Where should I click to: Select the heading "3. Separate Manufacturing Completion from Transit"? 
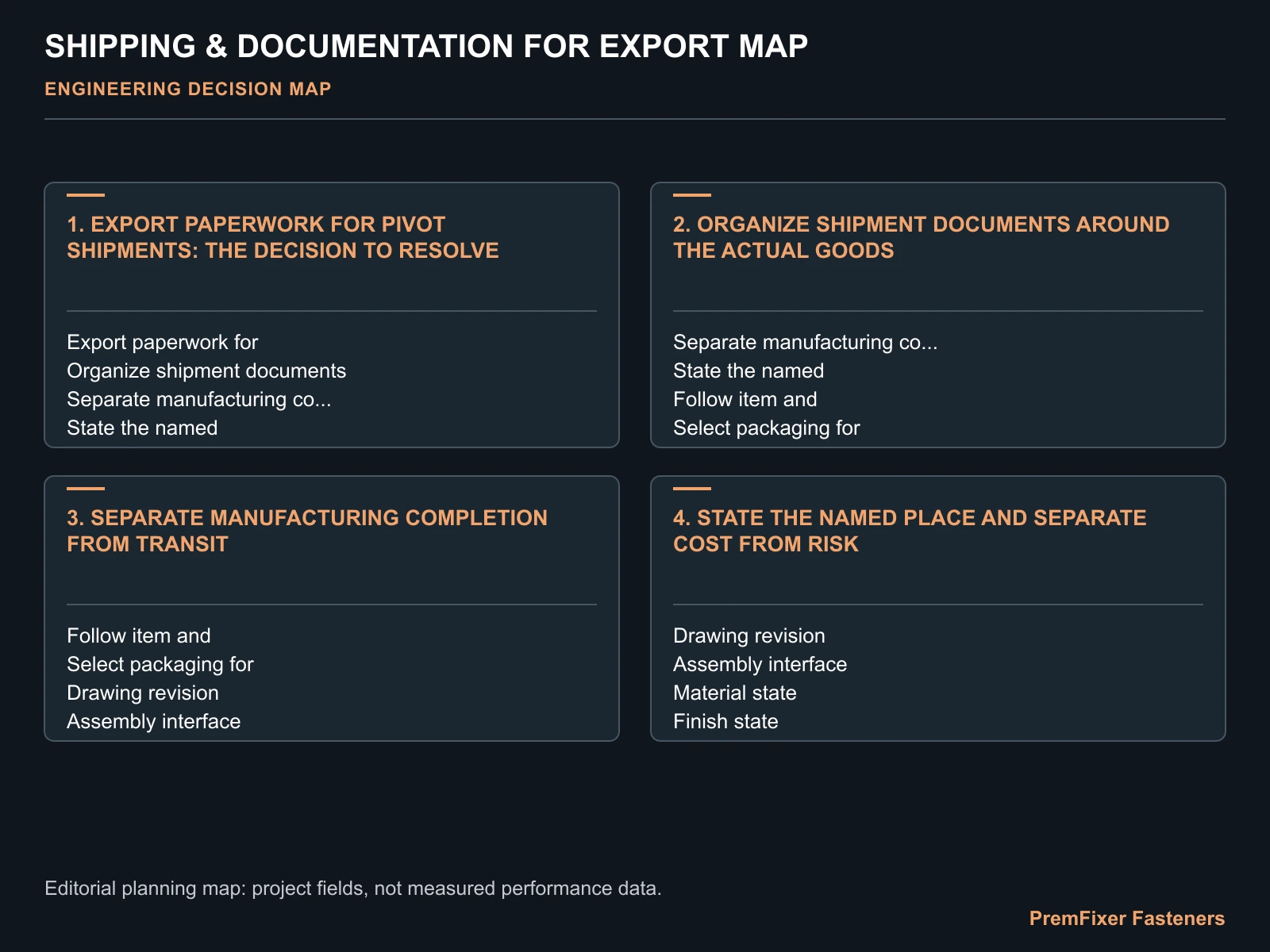point(307,531)
